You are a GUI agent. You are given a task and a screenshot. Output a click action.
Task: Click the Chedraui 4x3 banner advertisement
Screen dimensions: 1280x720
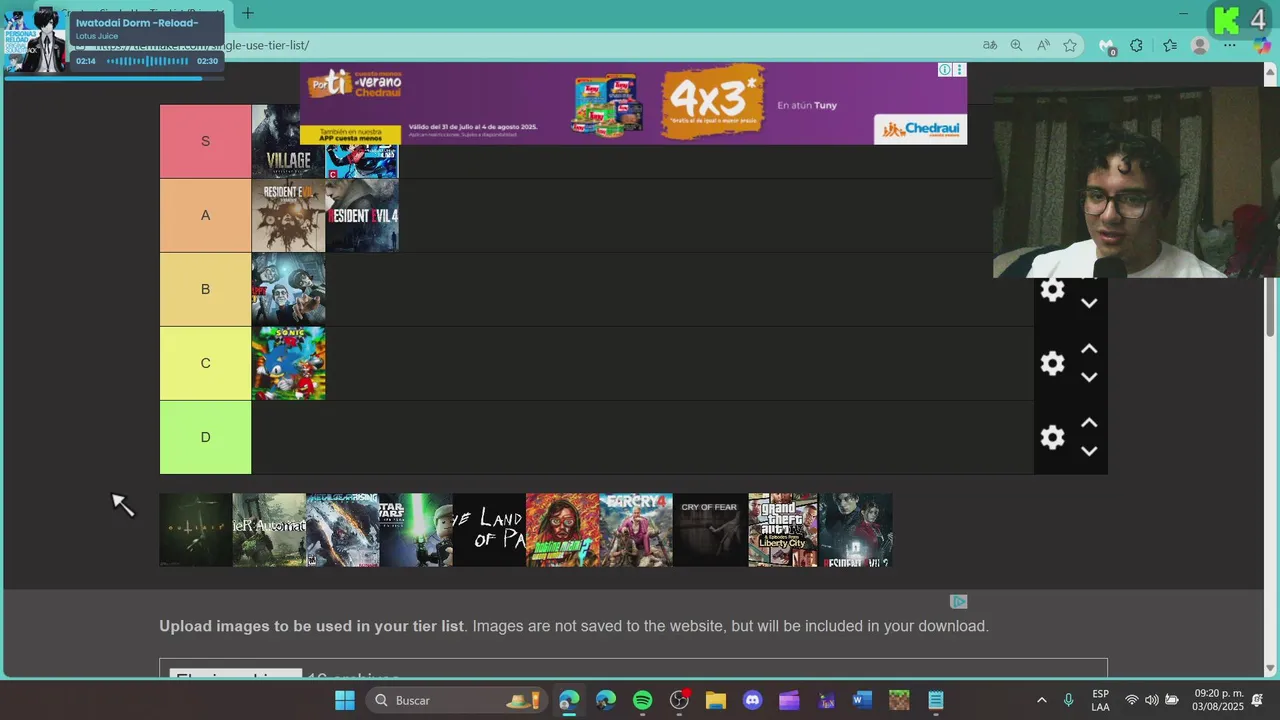(633, 103)
